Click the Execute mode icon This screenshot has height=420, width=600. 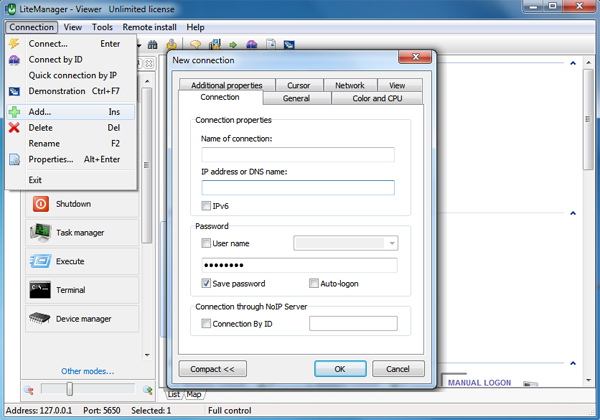(x=40, y=261)
